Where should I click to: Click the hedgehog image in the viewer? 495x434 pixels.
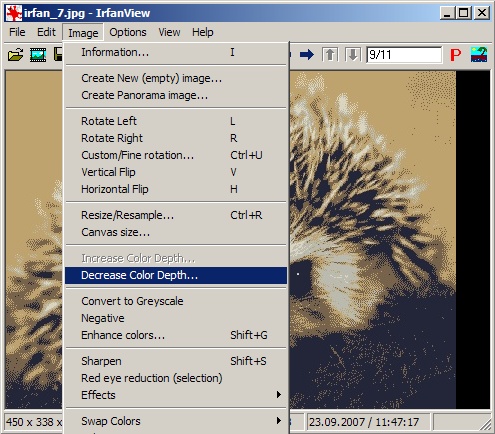click(x=372, y=239)
